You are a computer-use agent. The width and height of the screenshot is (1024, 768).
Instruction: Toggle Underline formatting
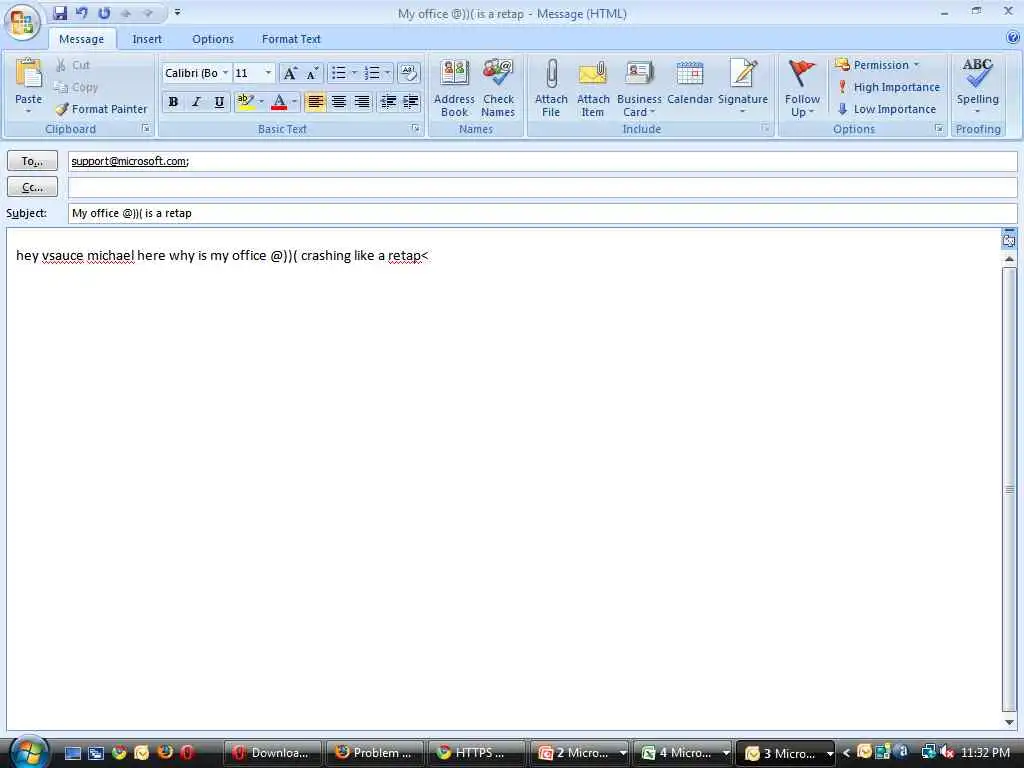[219, 102]
